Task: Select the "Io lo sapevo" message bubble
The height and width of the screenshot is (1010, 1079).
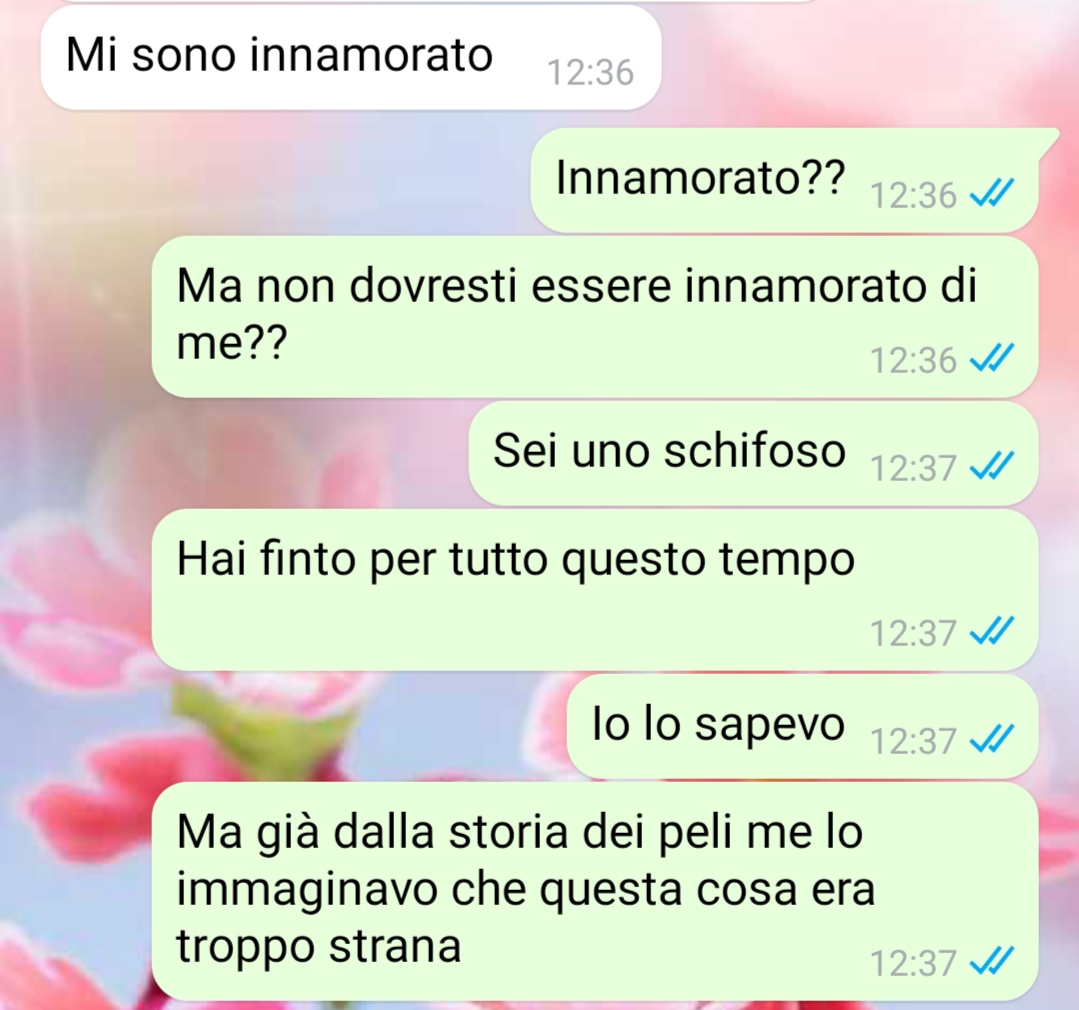Action: (802, 727)
